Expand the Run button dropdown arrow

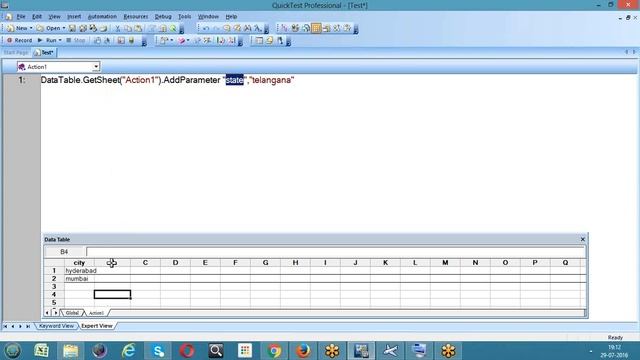[x=60, y=40]
